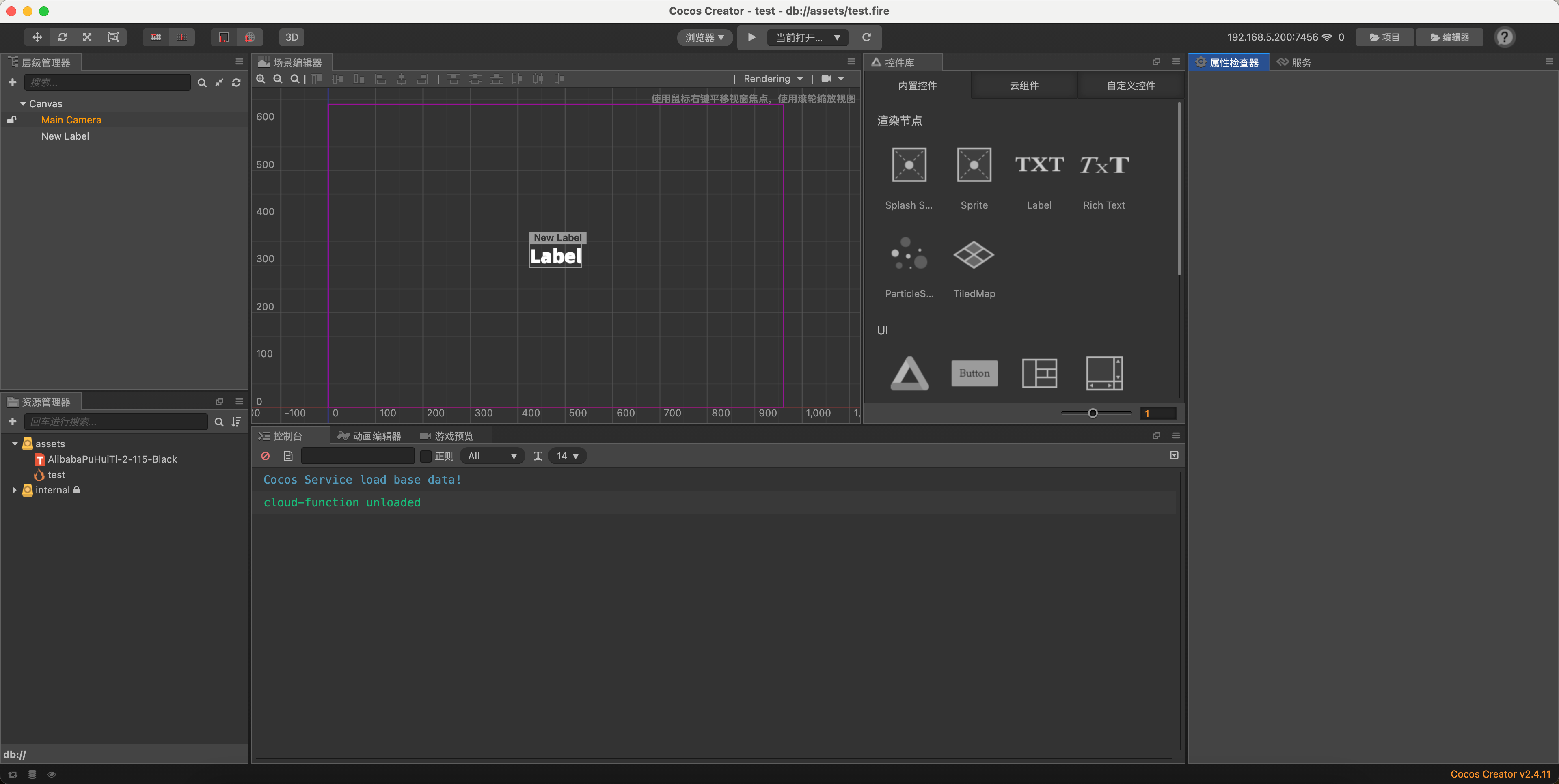This screenshot has width=1559, height=784.
Task: Open the console log level dropdown showing All
Action: tap(492, 456)
